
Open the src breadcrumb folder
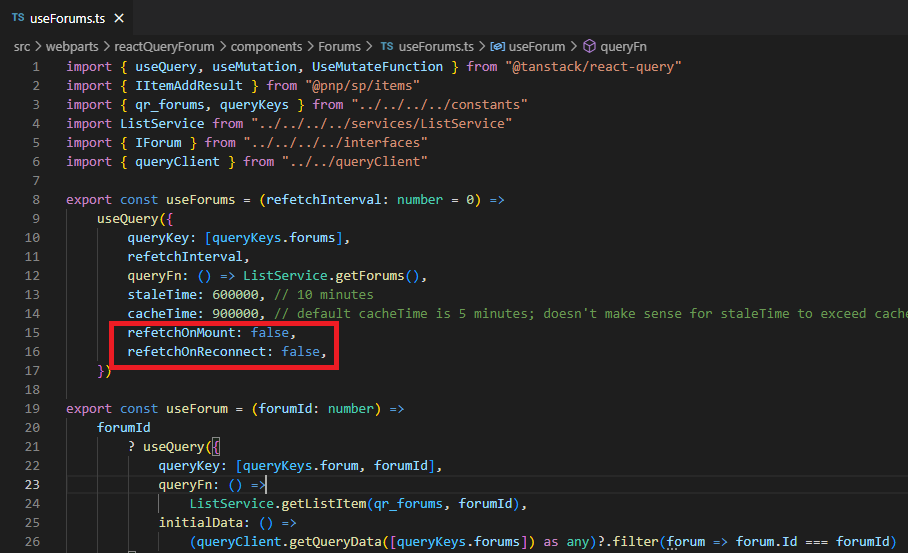[x=23, y=46]
